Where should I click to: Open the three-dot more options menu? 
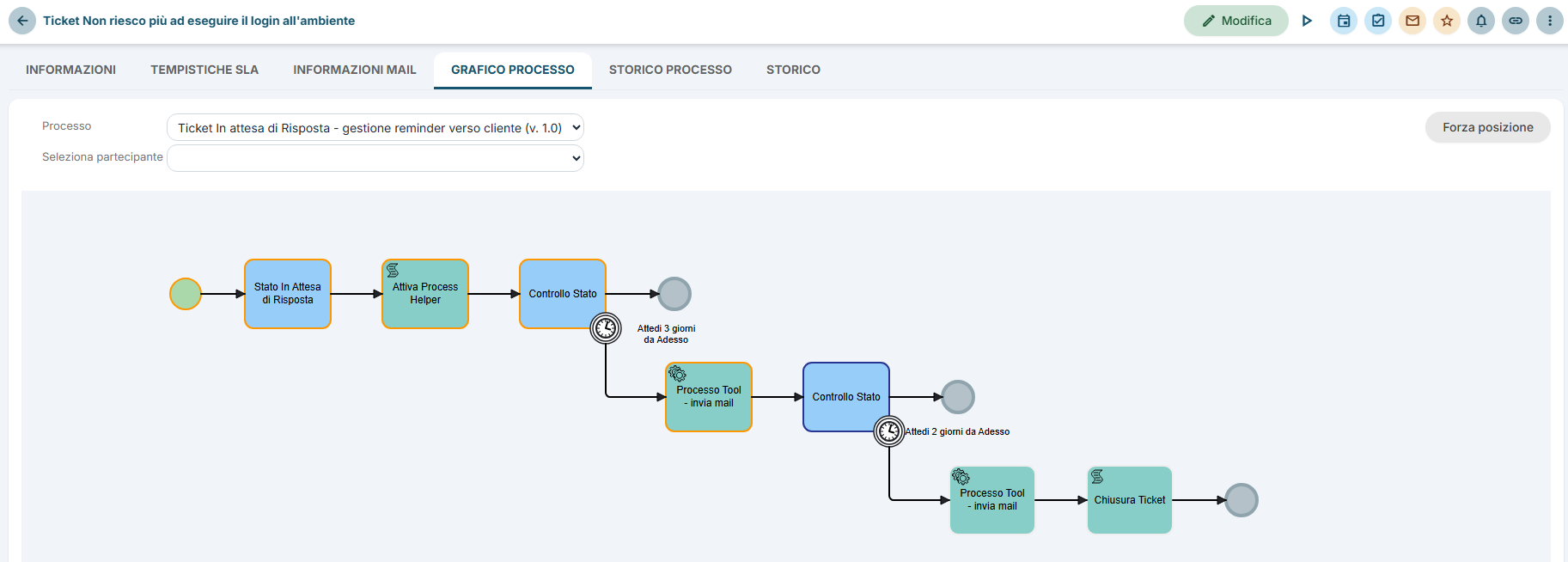pyautogui.click(x=1550, y=21)
